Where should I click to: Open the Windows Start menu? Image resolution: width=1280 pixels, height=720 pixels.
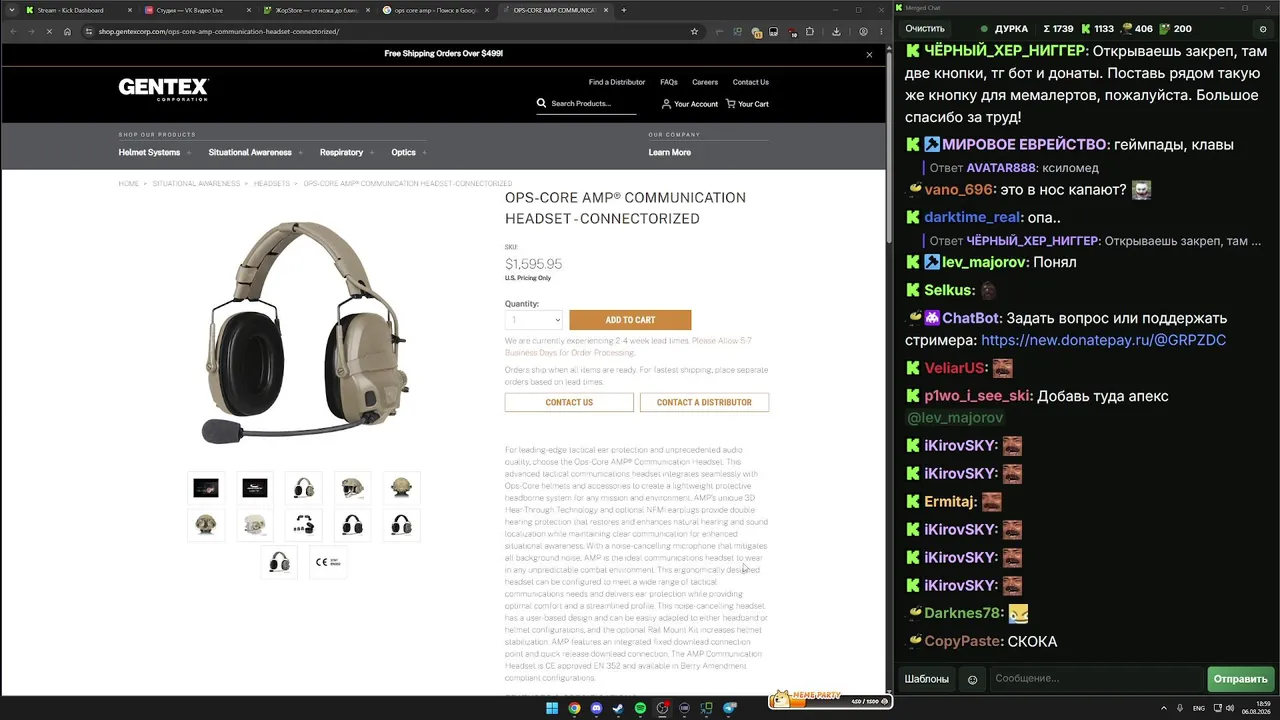(x=551, y=709)
